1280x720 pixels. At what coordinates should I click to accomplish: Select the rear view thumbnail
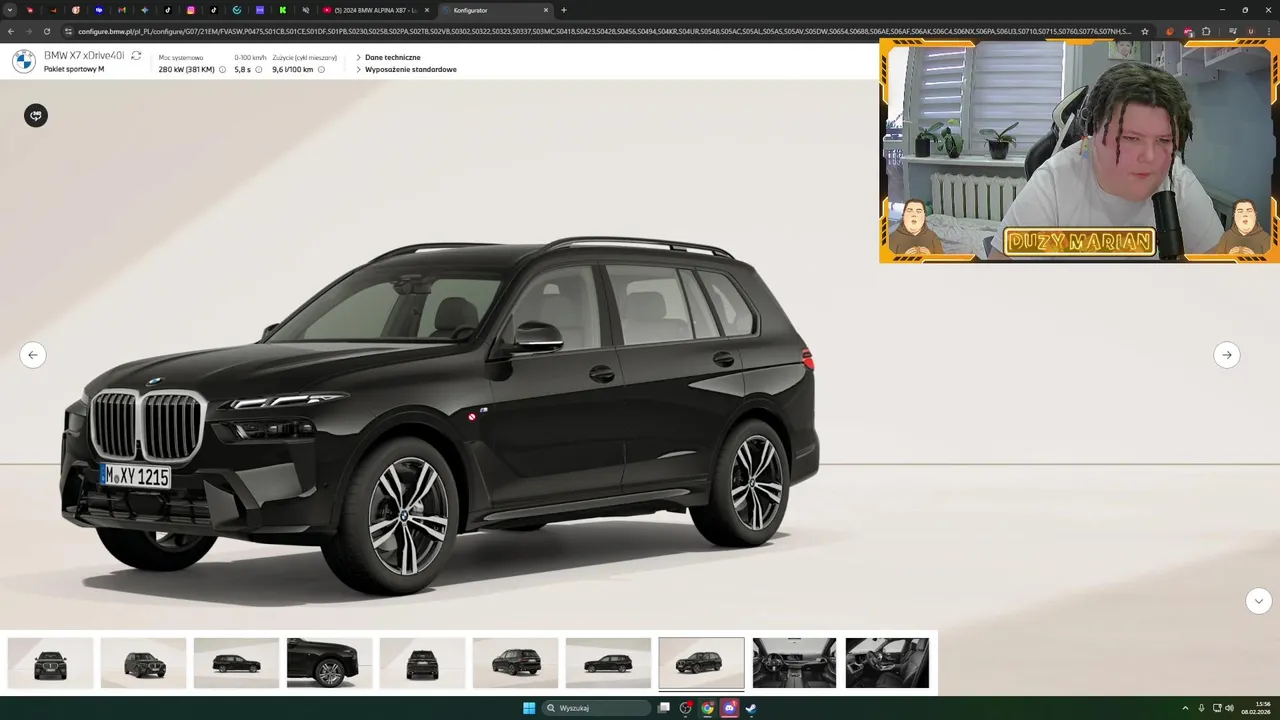click(x=422, y=663)
